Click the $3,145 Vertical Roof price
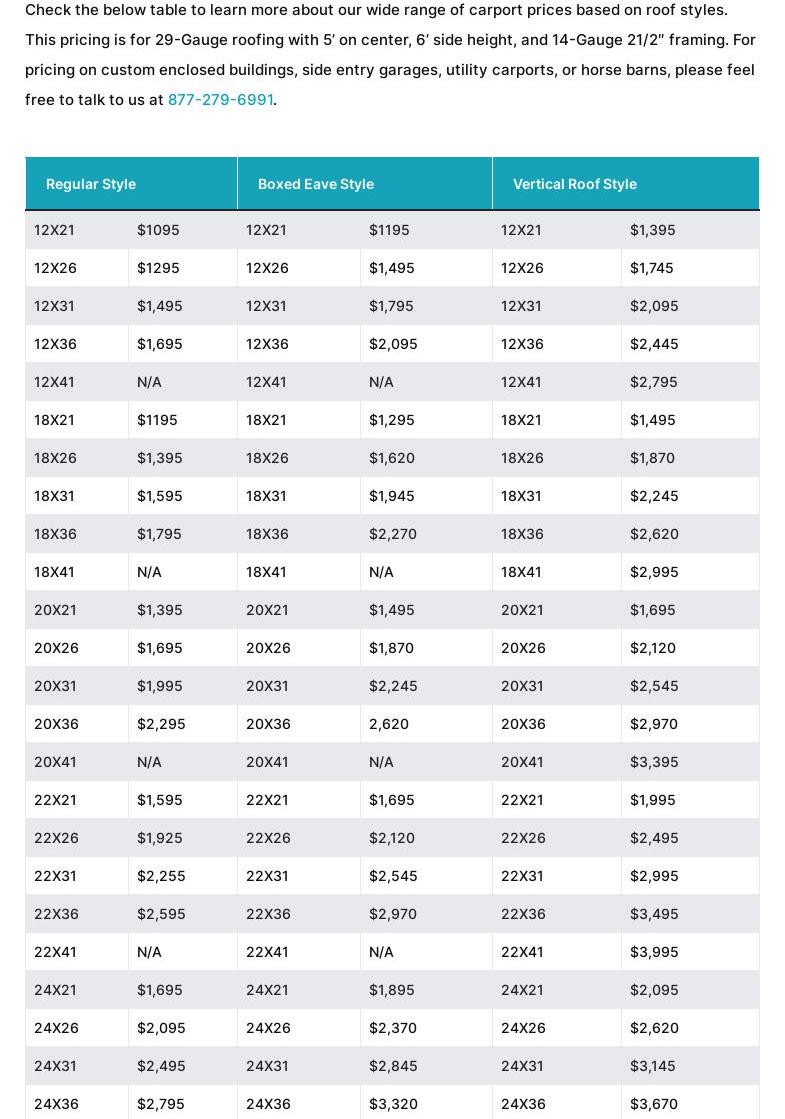This screenshot has width=785, height=1119. click(653, 1066)
